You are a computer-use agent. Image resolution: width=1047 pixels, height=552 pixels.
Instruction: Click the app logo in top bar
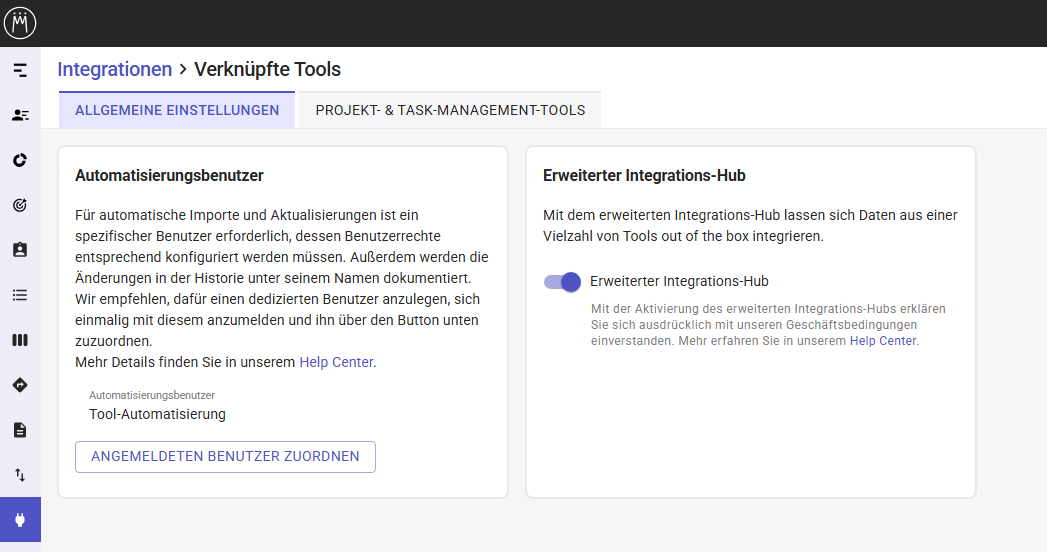pyautogui.click(x=20, y=23)
